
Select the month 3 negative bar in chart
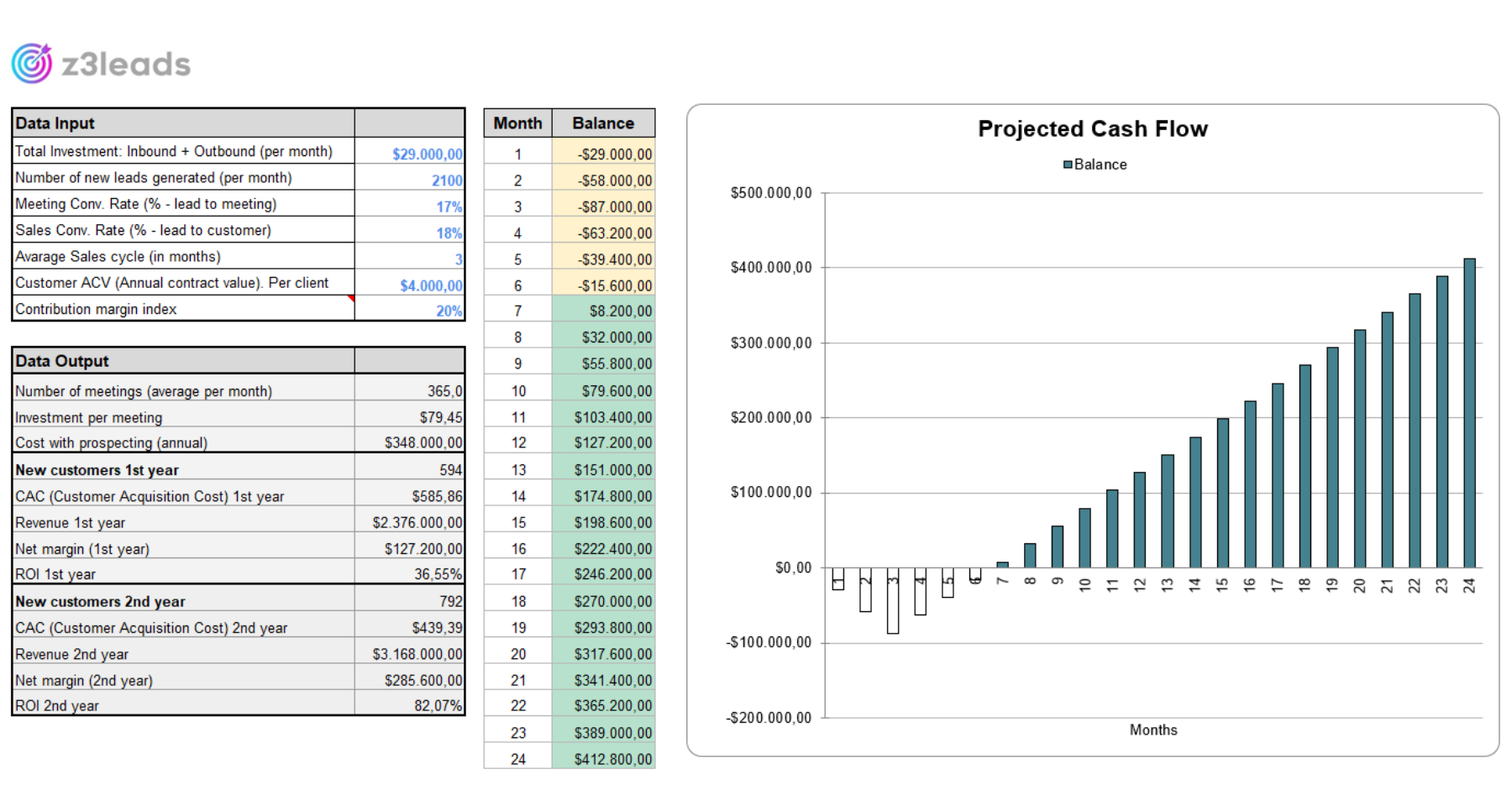[x=893, y=600]
